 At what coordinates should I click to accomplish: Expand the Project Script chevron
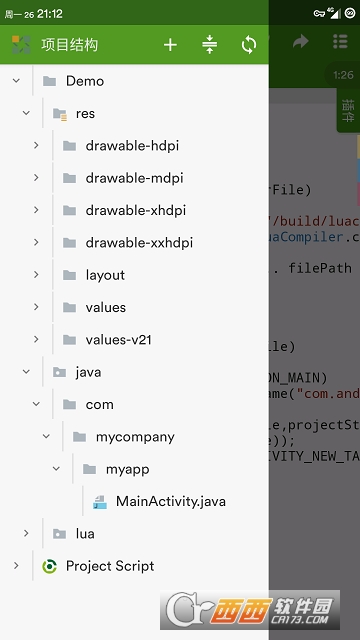coord(16,566)
